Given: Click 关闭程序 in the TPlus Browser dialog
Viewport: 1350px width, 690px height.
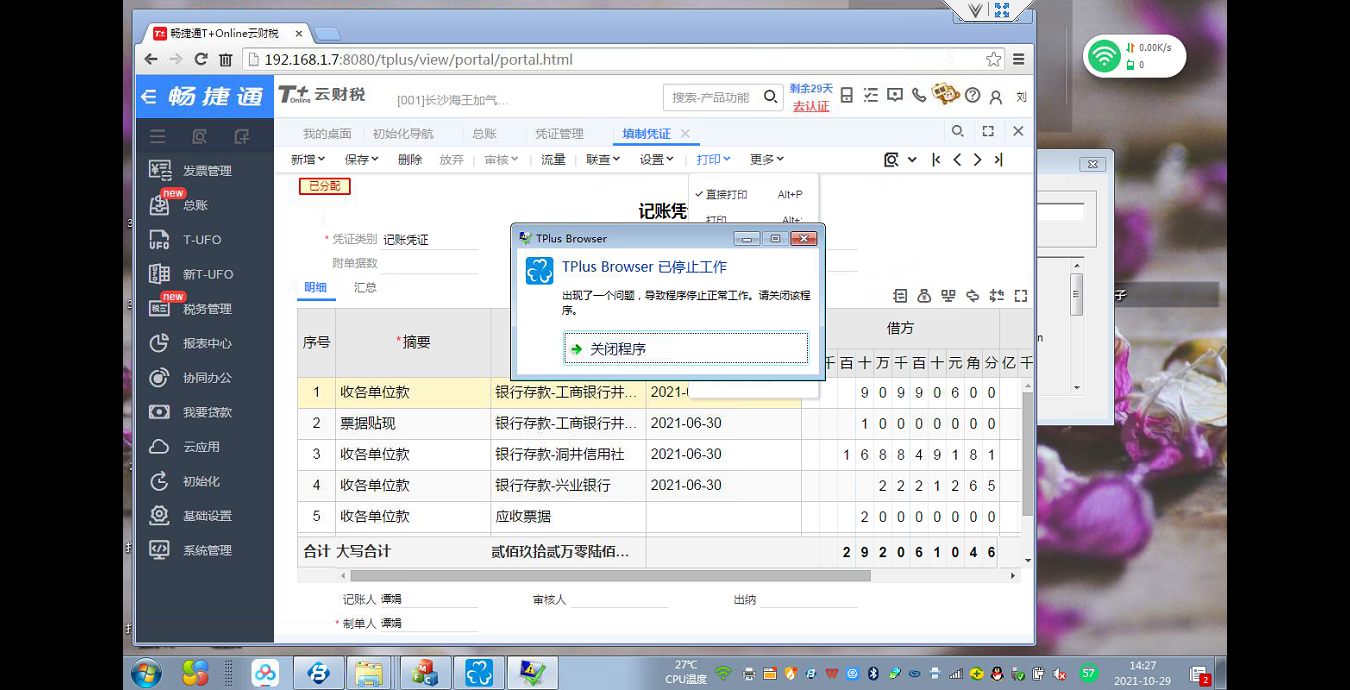Looking at the screenshot, I should click(685, 348).
